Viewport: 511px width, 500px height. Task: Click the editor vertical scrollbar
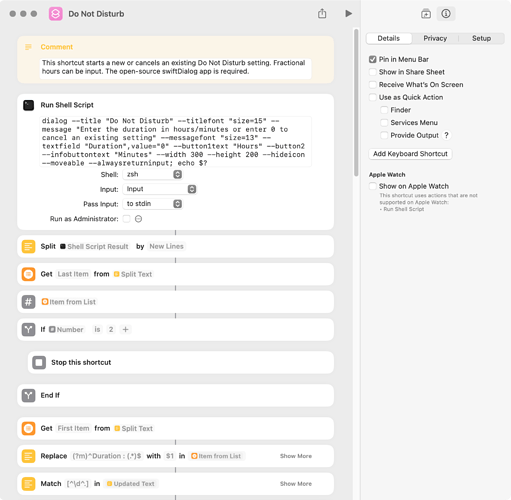tap(356, 103)
